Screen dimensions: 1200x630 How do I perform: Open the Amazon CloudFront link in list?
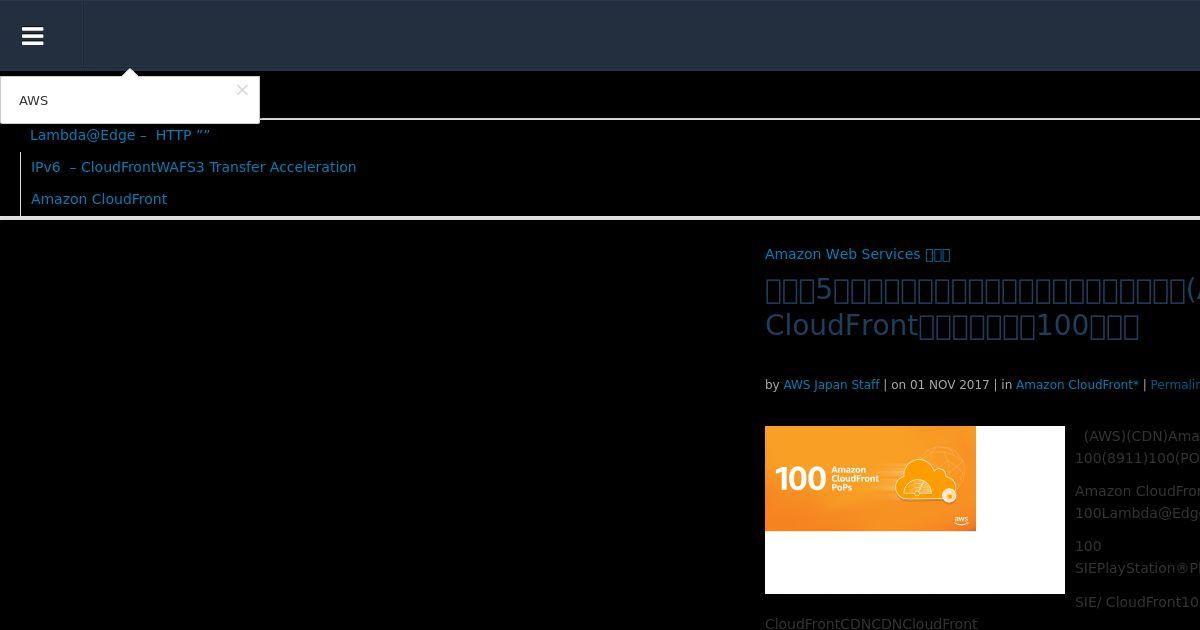(x=99, y=199)
